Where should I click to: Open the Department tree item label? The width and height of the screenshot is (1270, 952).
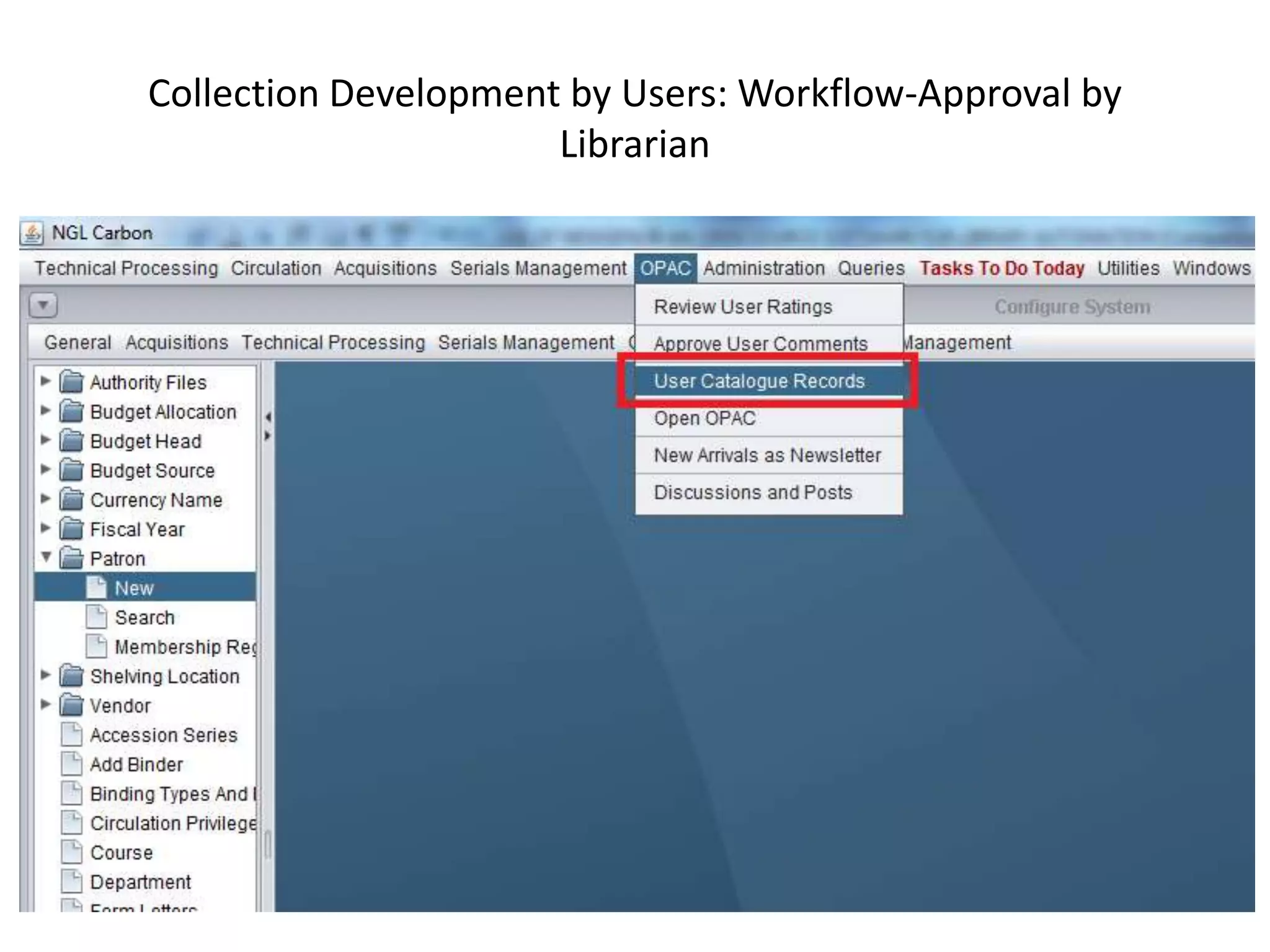tap(141, 882)
